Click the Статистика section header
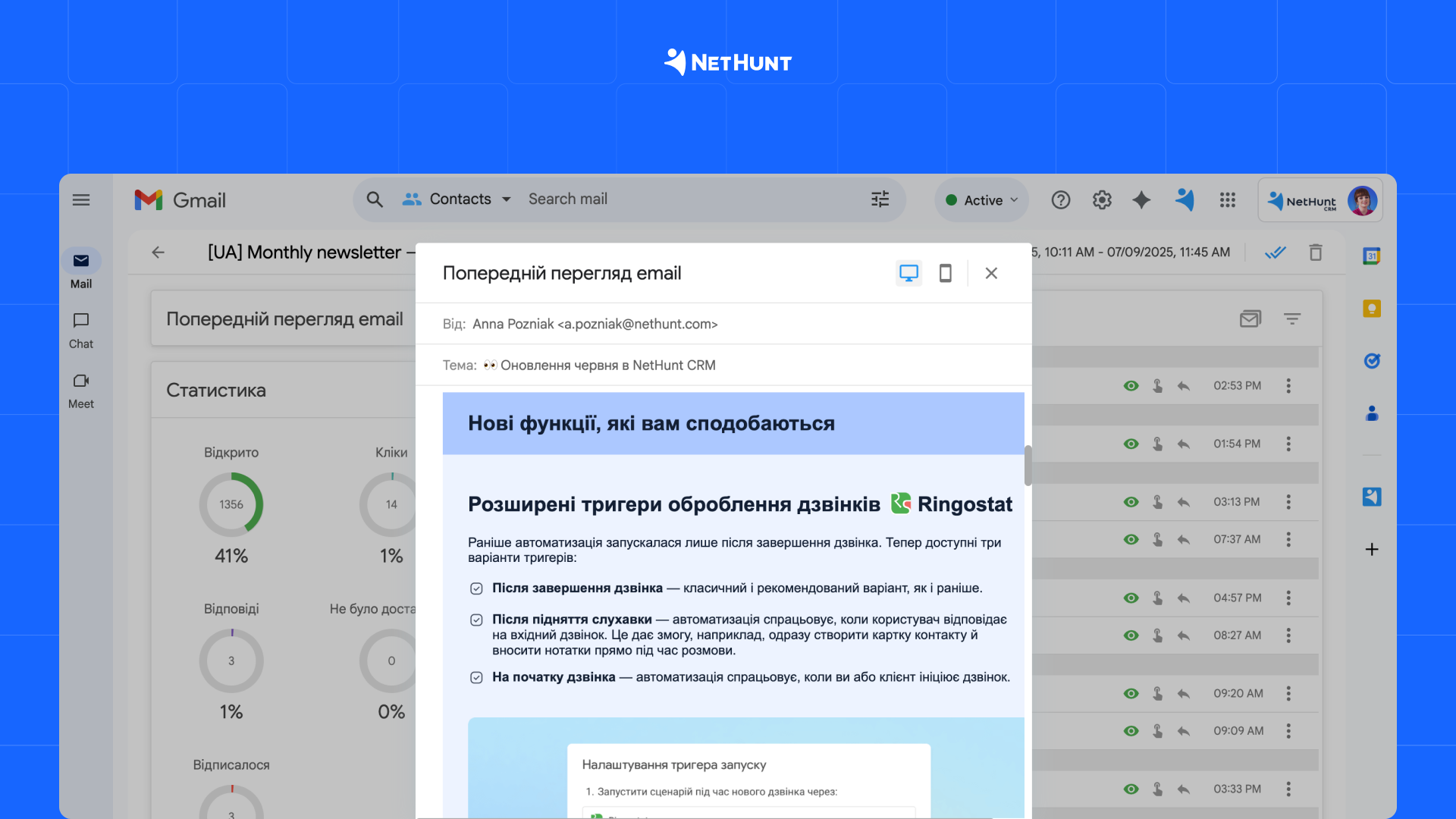 click(x=216, y=391)
